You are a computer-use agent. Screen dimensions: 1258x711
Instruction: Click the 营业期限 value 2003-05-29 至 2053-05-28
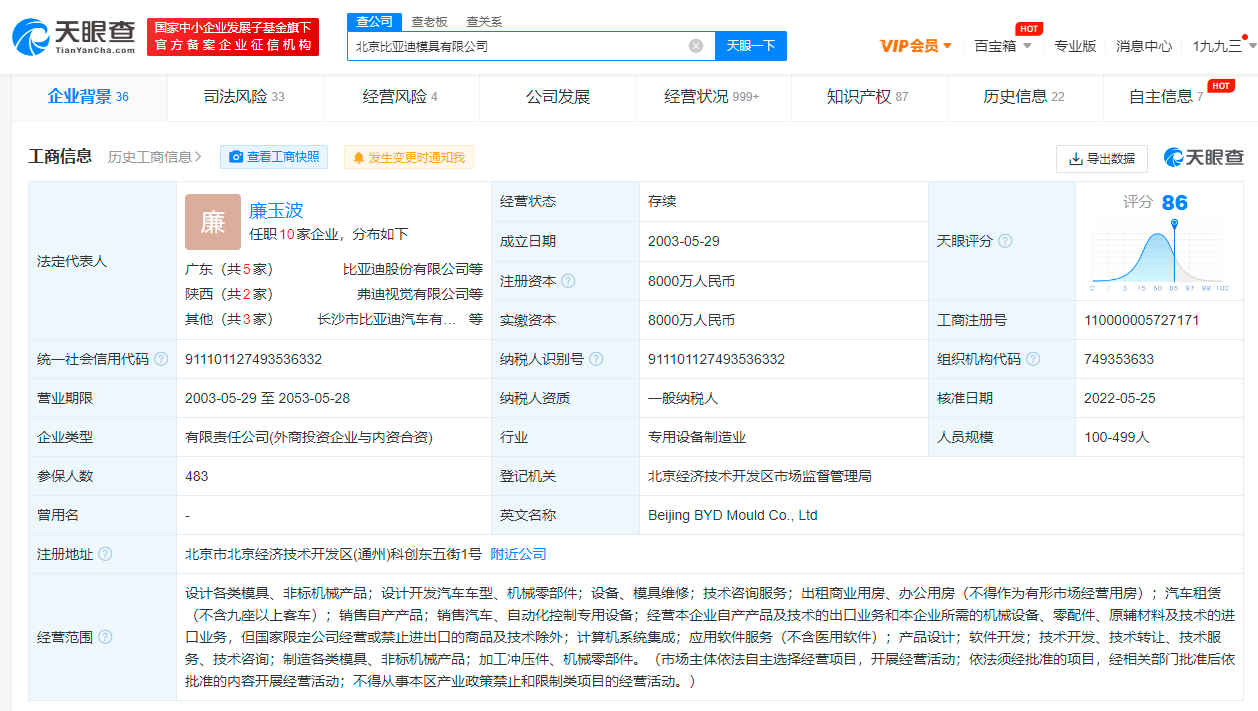coord(268,398)
